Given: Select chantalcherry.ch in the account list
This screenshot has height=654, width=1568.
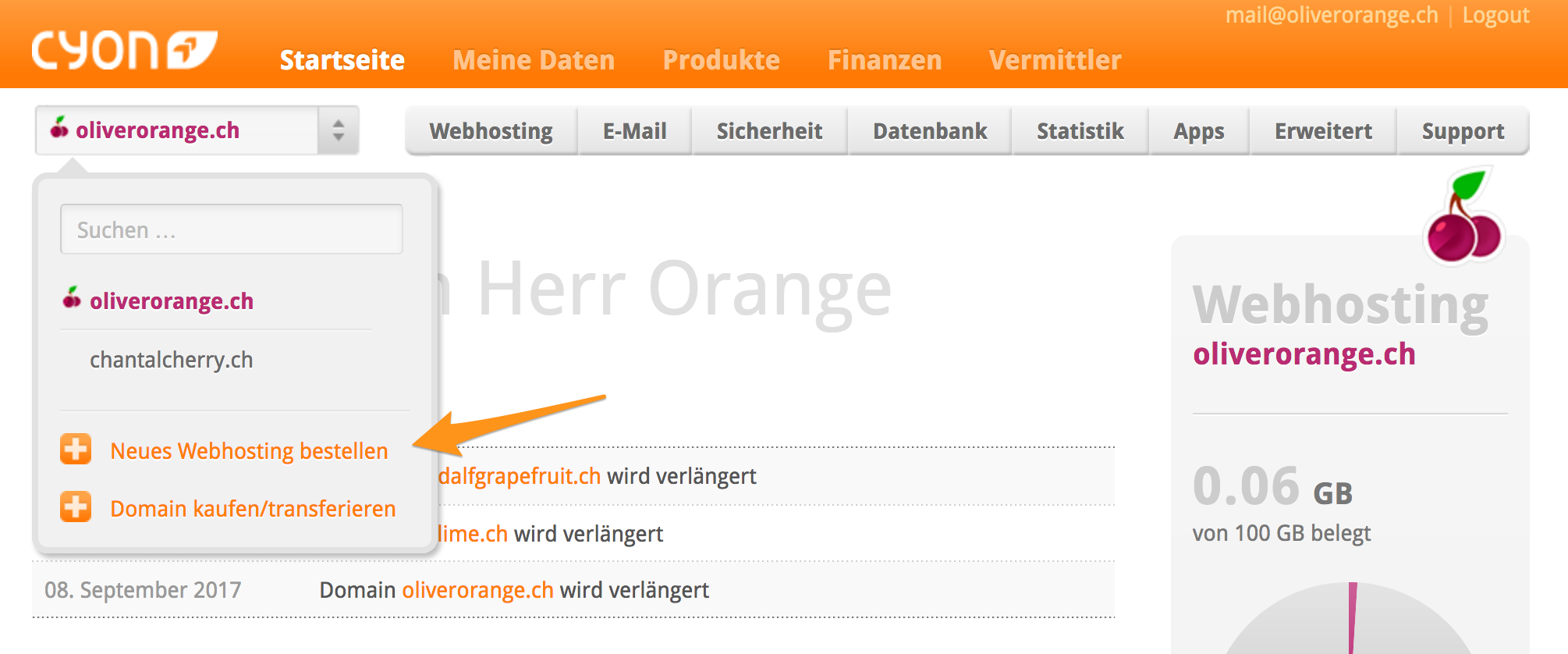Looking at the screenshot, I should coord(172,360).
